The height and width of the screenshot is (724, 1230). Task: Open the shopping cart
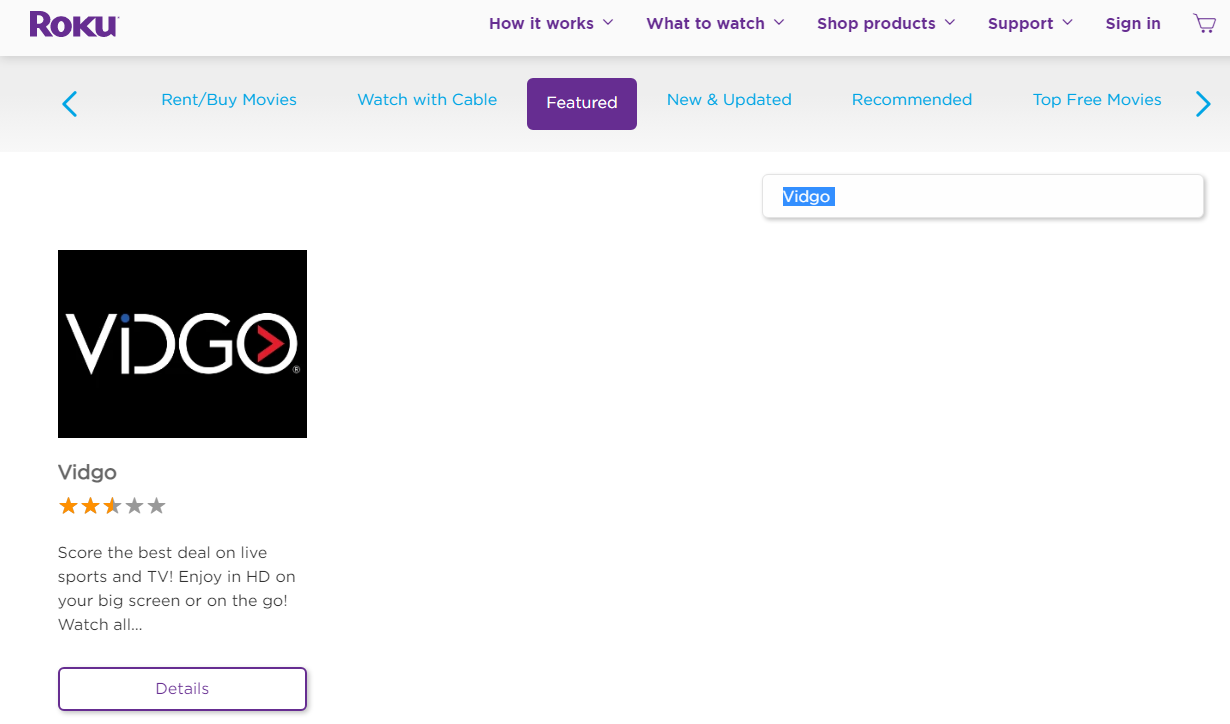pyautogui.click(x=1203, y=22)
